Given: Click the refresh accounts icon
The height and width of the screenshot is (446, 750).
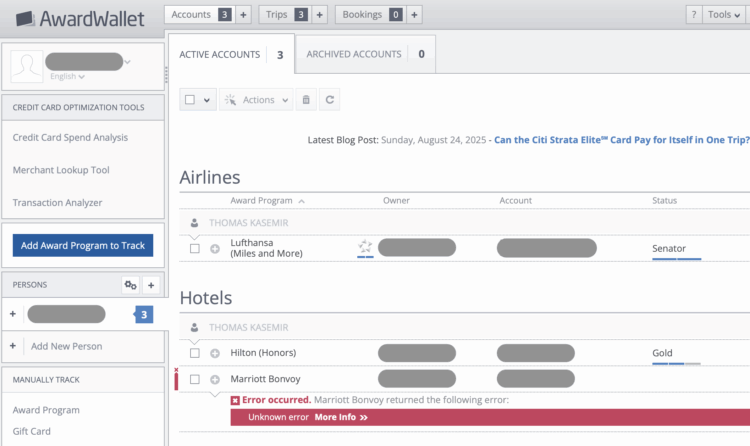Looking at the screenshot, I should click(330, 100).
